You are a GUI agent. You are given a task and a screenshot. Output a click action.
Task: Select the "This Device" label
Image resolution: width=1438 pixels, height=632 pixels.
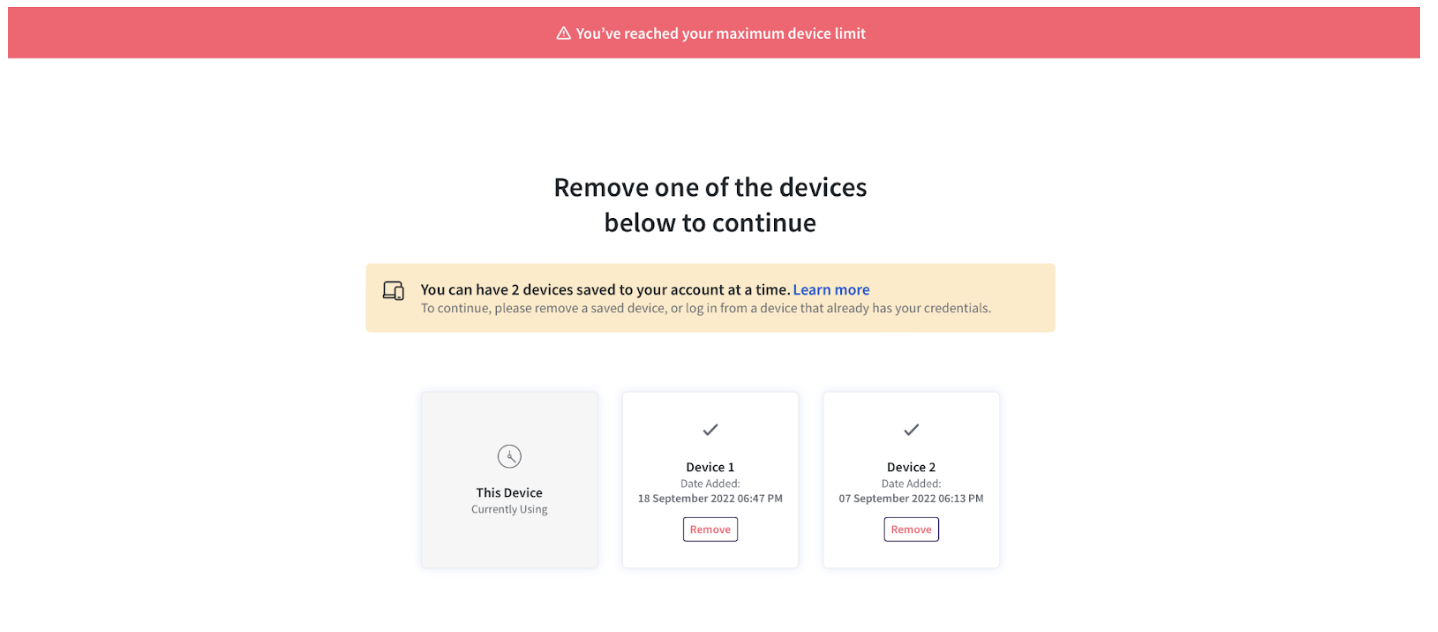tap(509, 493)
